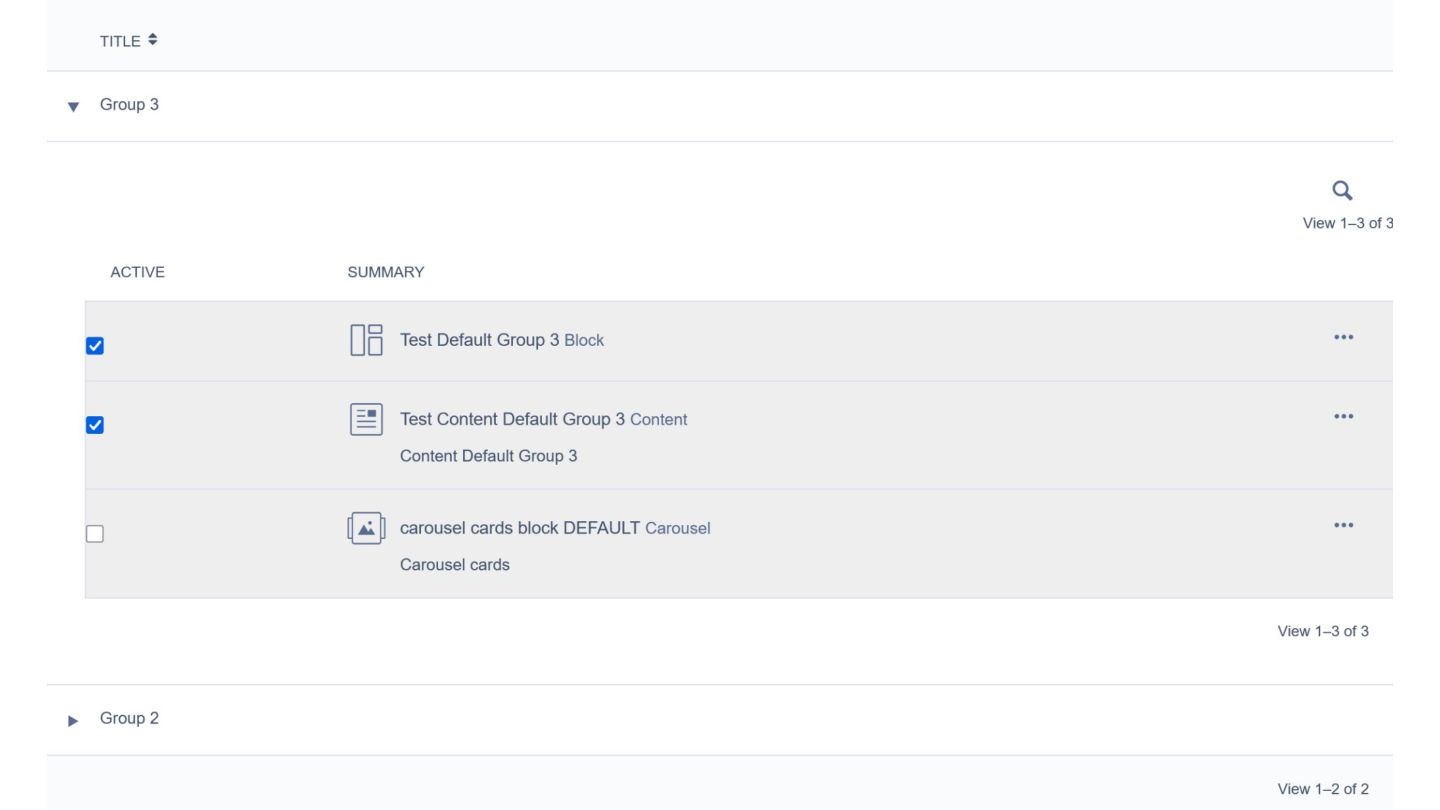Uncheck Active for Test Content Default Group 3
The width and height of the screenshot is (1440, 810).
pyautogui.click(x=95, y=425)
